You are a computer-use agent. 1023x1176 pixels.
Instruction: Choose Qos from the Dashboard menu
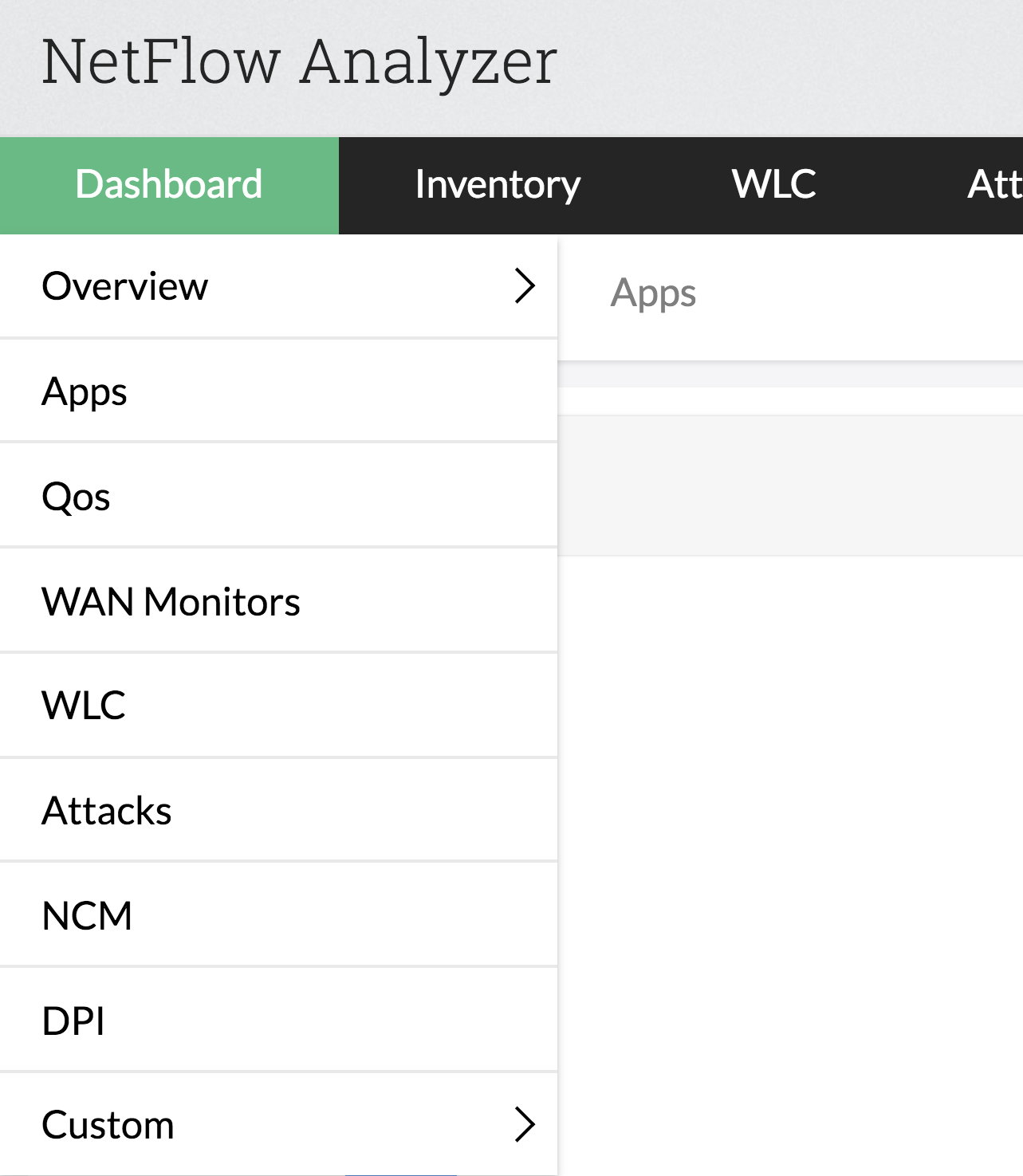[x=278, y=496]
